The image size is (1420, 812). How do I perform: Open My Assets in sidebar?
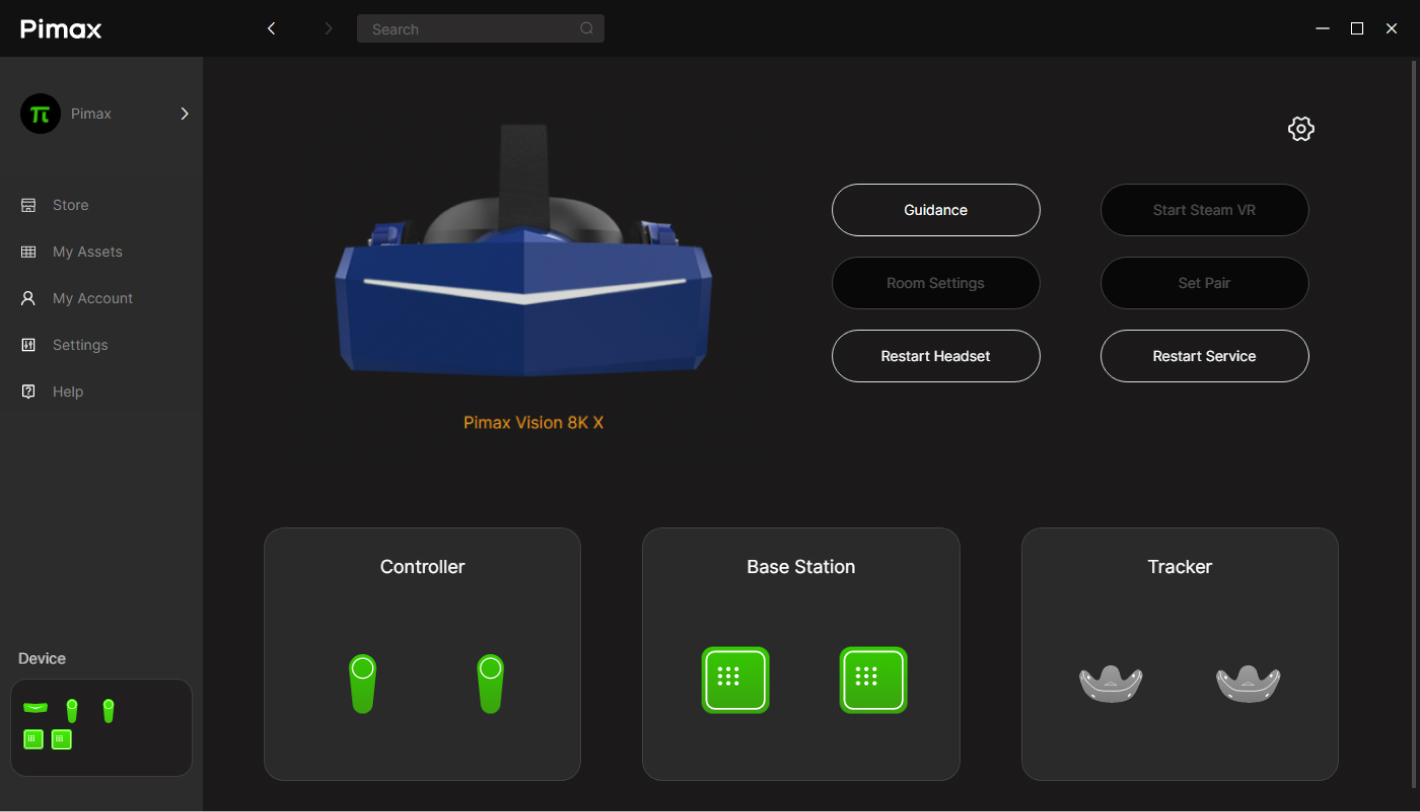coord(87,252)
